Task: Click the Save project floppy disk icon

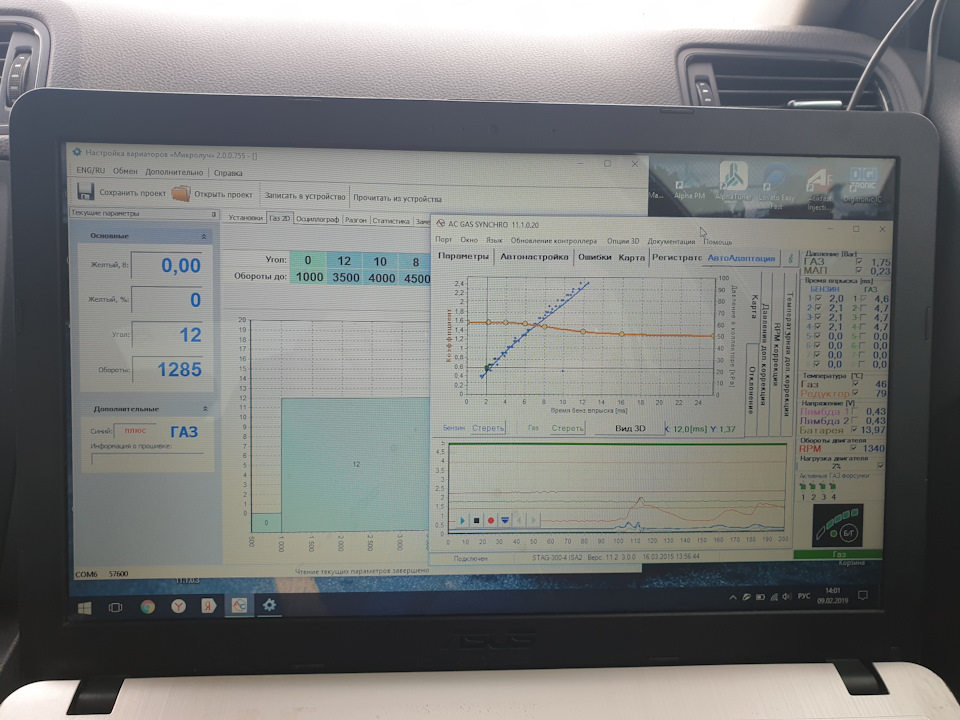Action: click(x=85, y=192)
